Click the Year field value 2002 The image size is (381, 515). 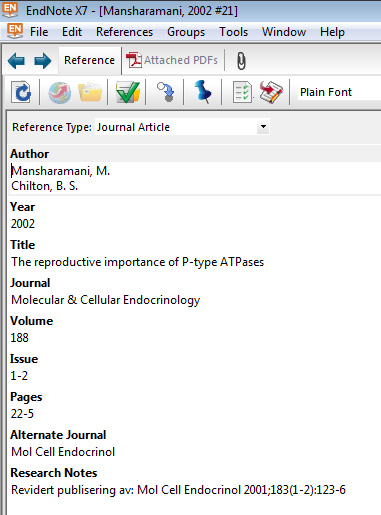pos(23,223)
